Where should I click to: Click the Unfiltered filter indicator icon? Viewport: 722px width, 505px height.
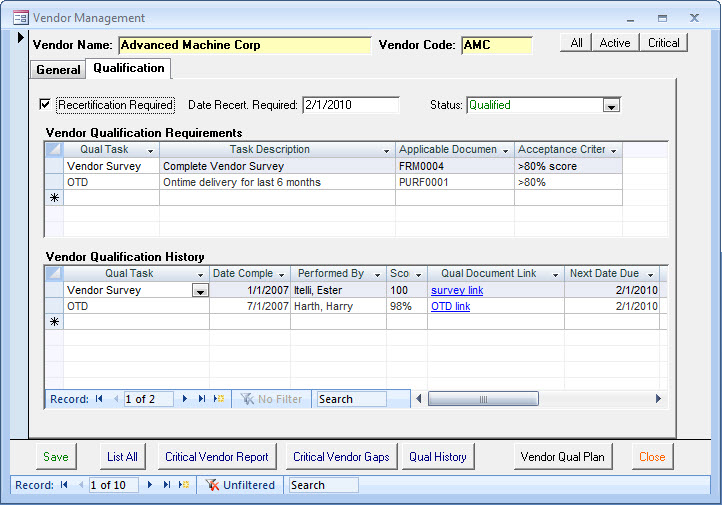point(212,485)
